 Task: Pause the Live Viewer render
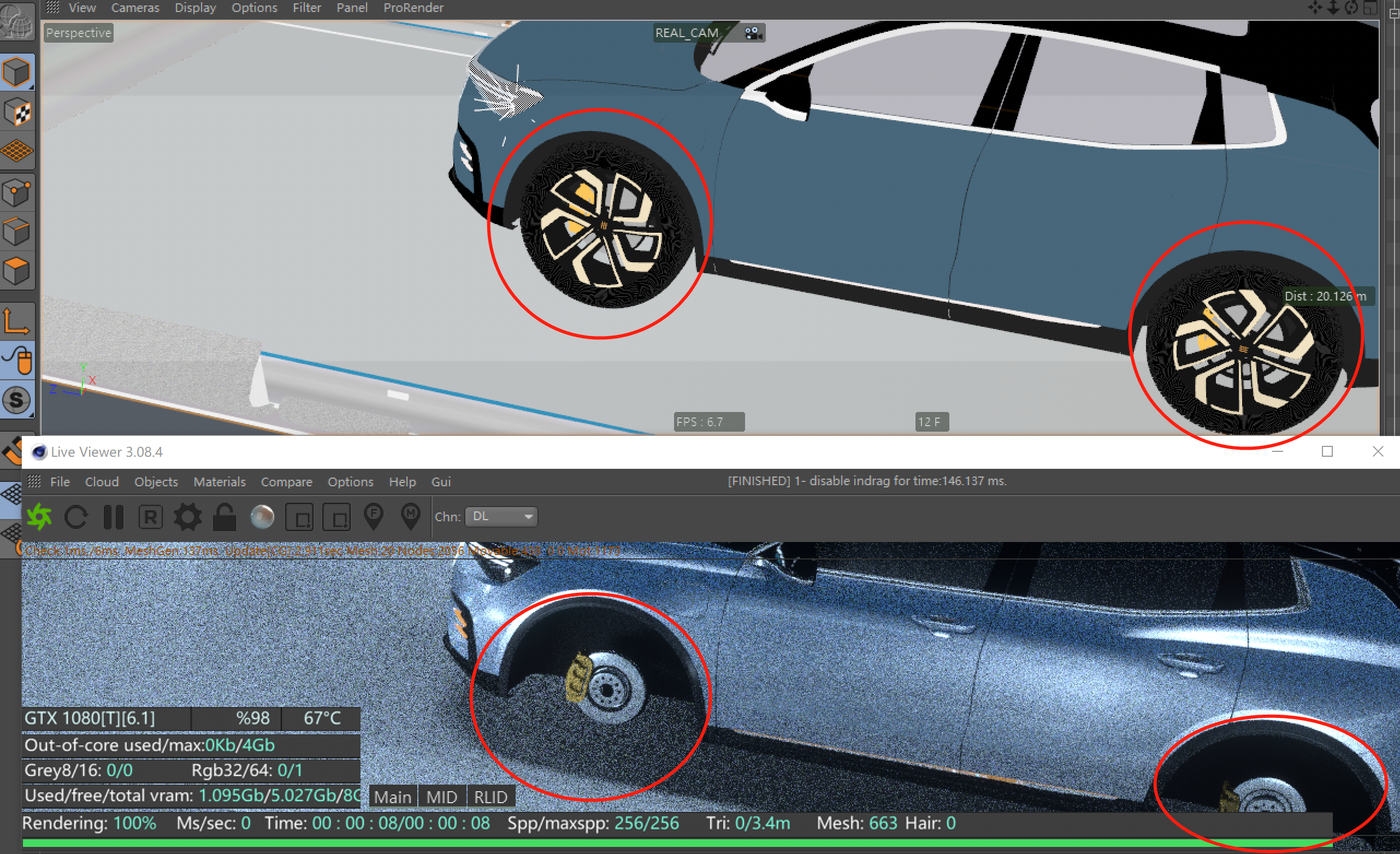tap(113, 516)
